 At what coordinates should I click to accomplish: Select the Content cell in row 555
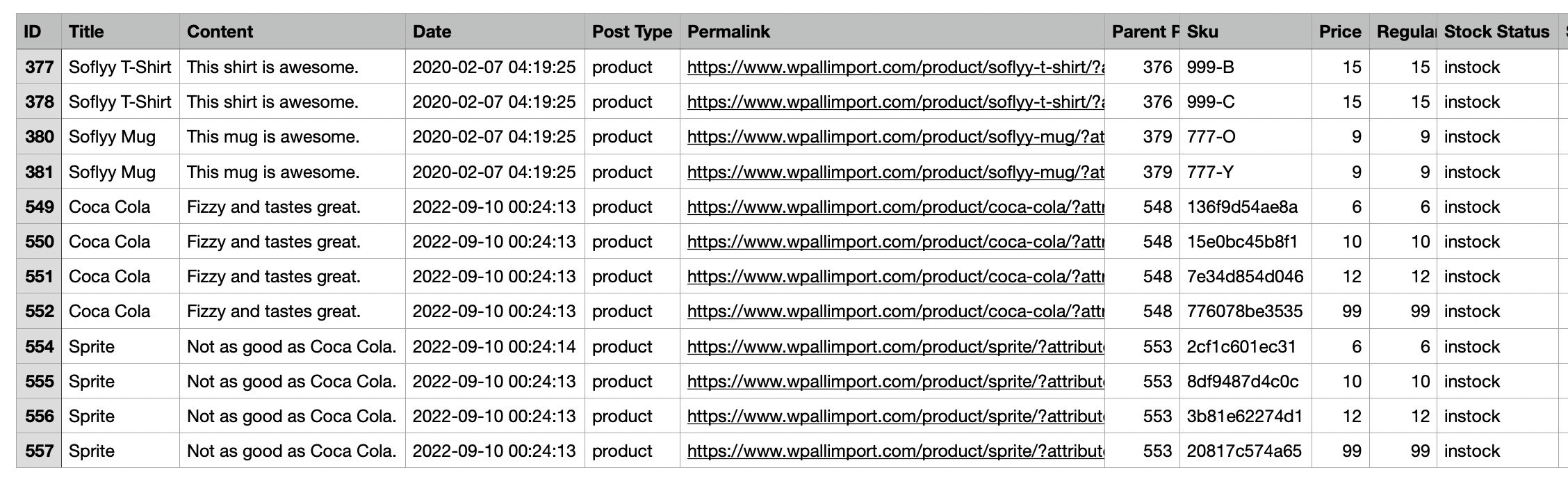[x=292, y=382]
